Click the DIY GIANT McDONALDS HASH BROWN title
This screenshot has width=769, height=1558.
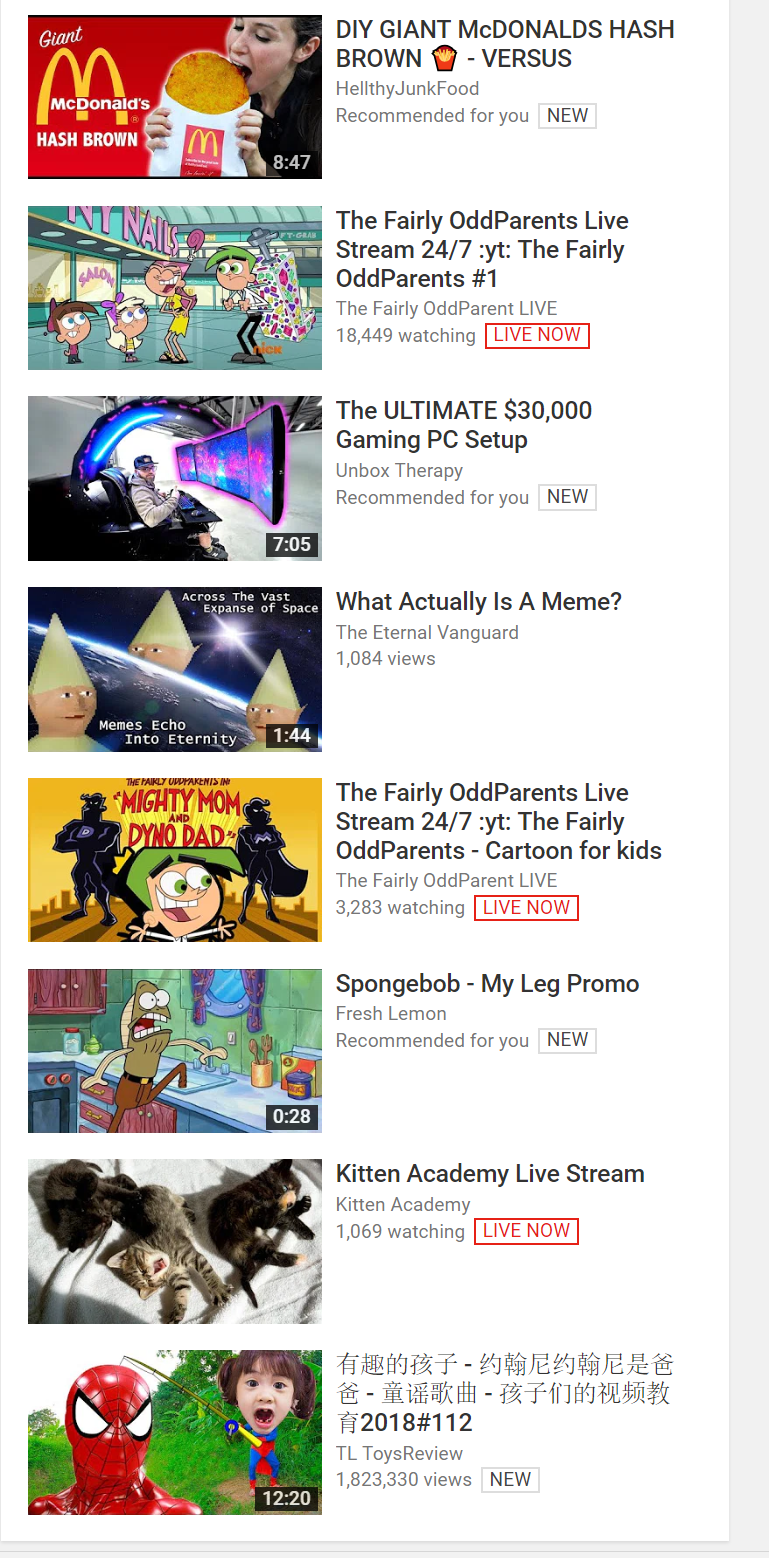505,44
